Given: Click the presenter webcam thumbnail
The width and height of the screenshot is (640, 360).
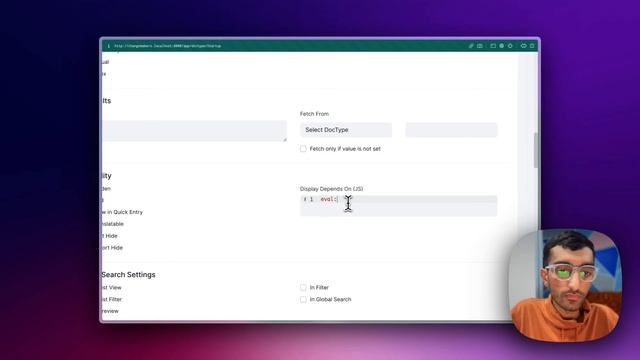Looking at the screenshot, I should [565, 285].
